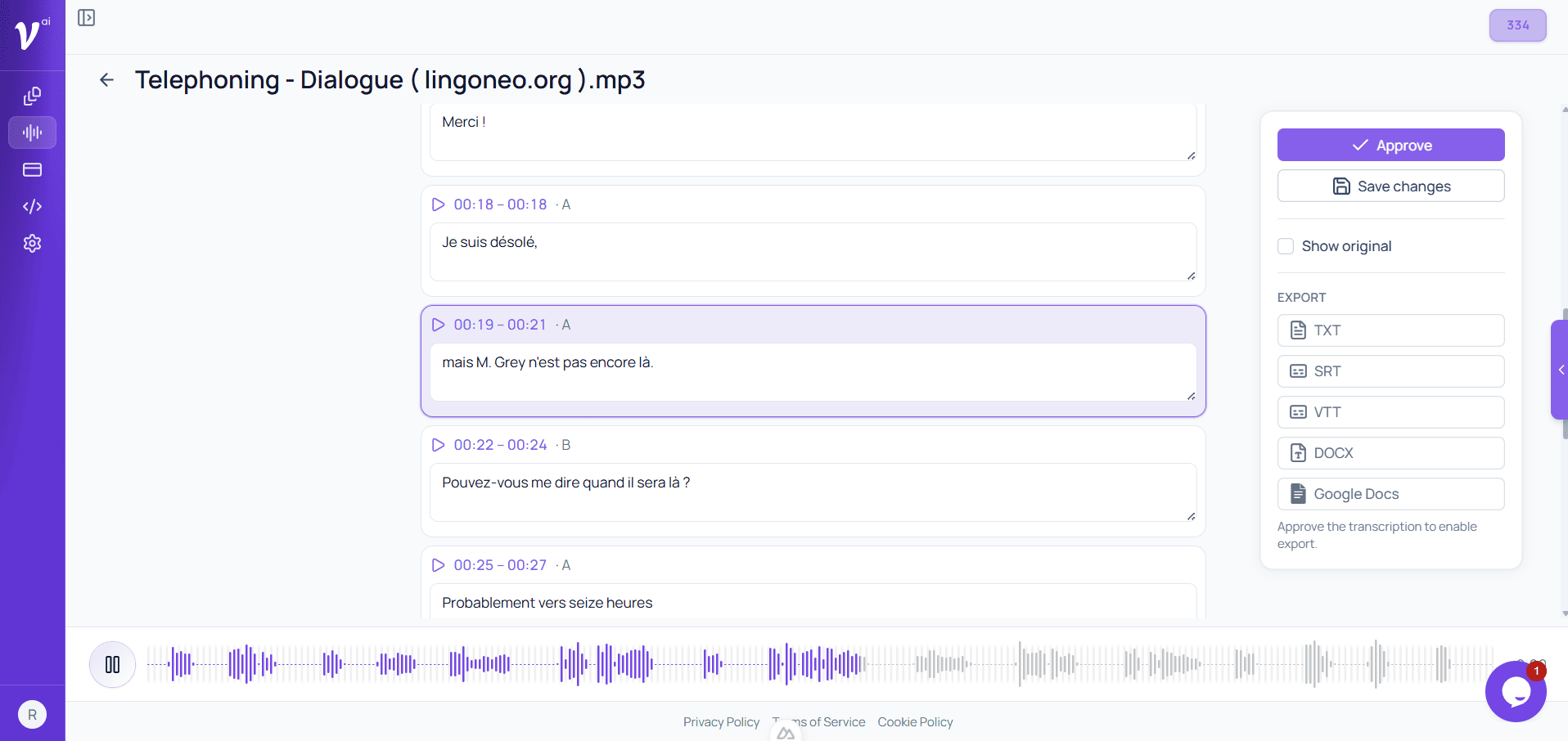The height and width of the screenshot is (741, 1568).
Task: Expand the right side panel chevron
Action: [1560, 370]
